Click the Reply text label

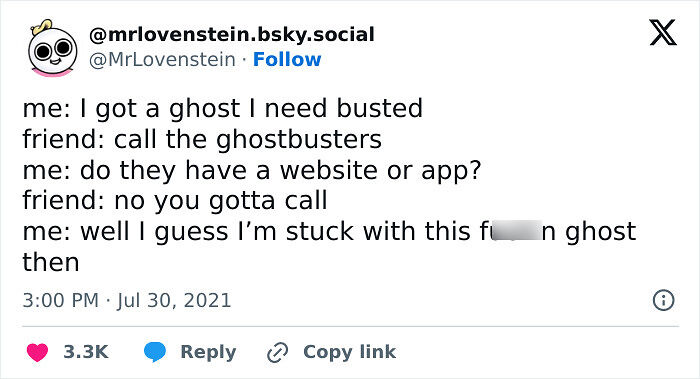(208, 352)
